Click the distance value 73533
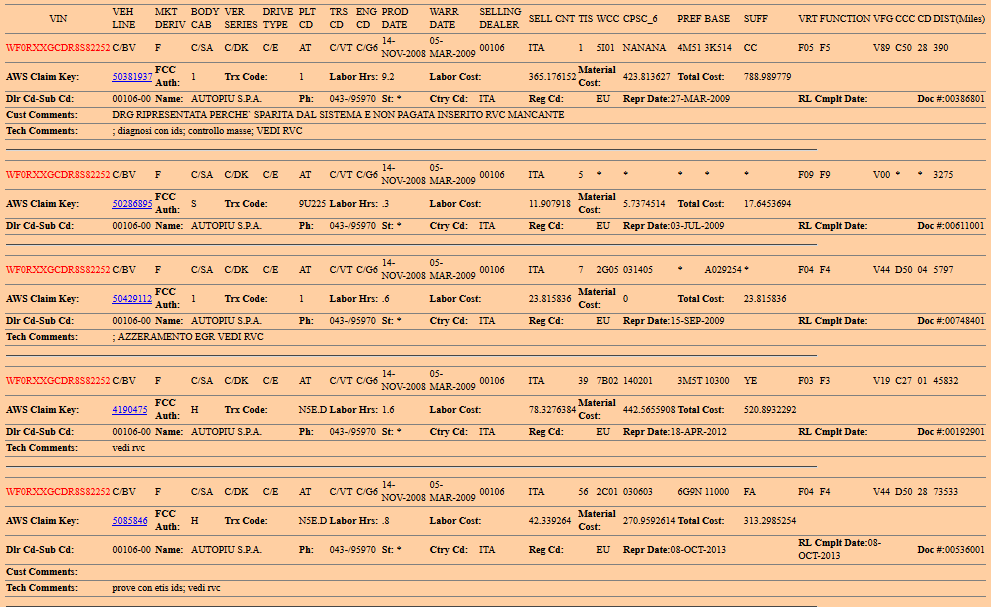Viewport: 991px width, 607px height. (945, 492)
